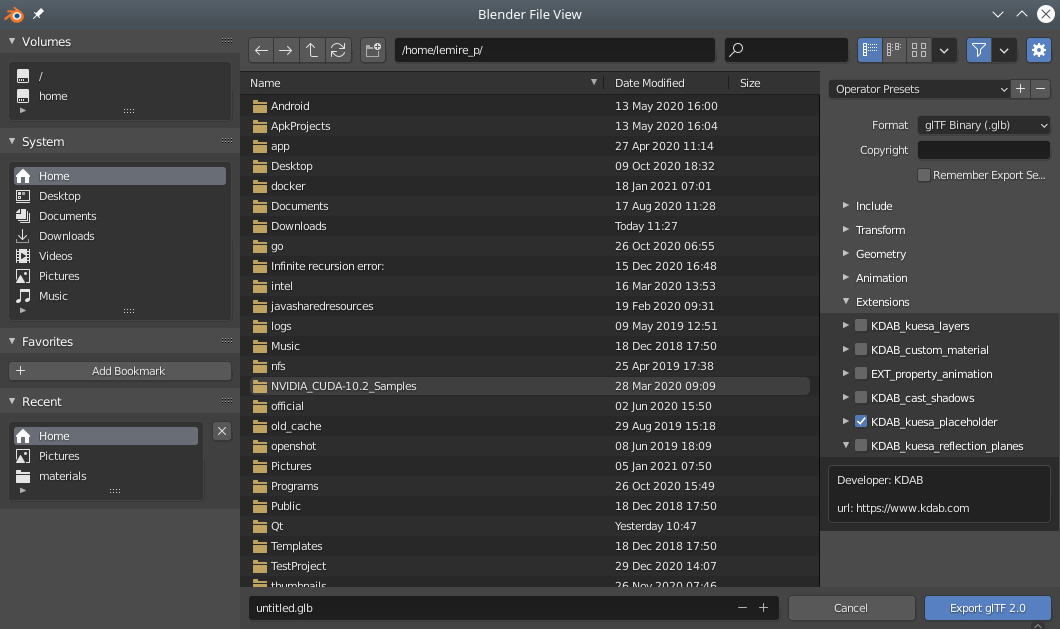Enable KDAB_kuesa_layers extension
This screenshot has width=1060, height=629.
(861, 325)
